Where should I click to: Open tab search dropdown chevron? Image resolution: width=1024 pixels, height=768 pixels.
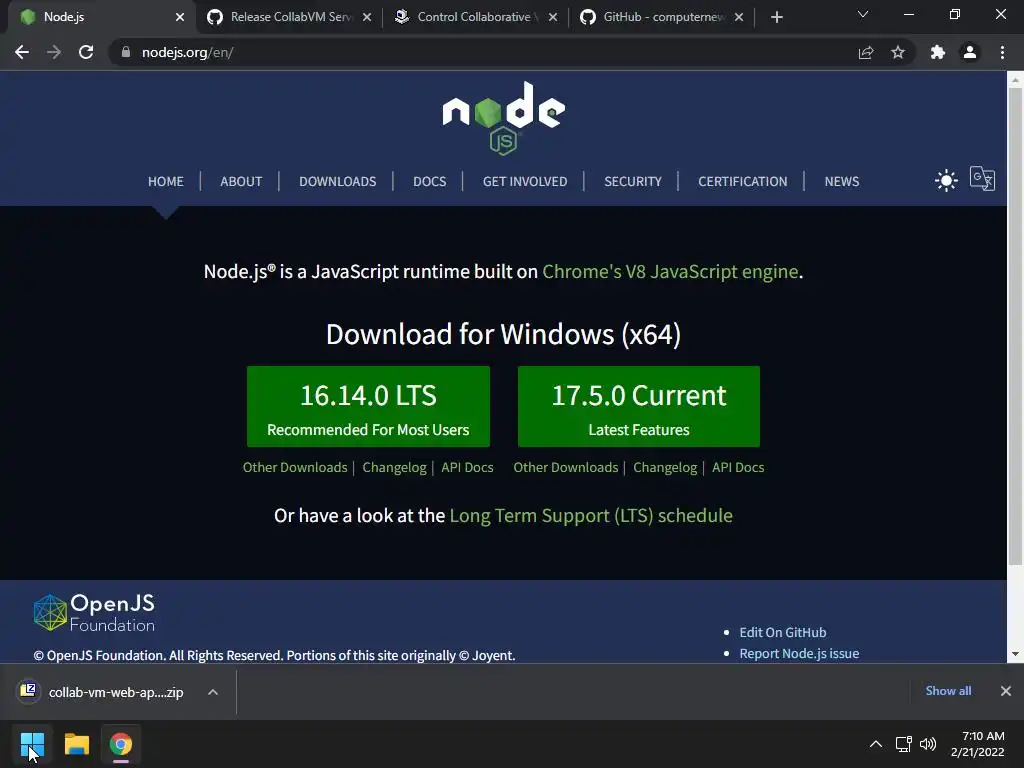pyautogui.click(x=863, y=14)
